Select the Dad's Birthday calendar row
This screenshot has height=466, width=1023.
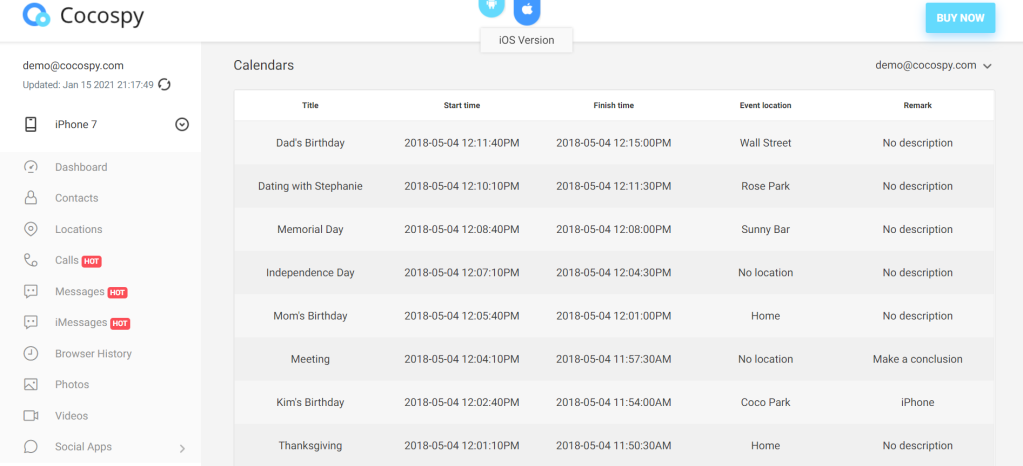click(614, 143)
